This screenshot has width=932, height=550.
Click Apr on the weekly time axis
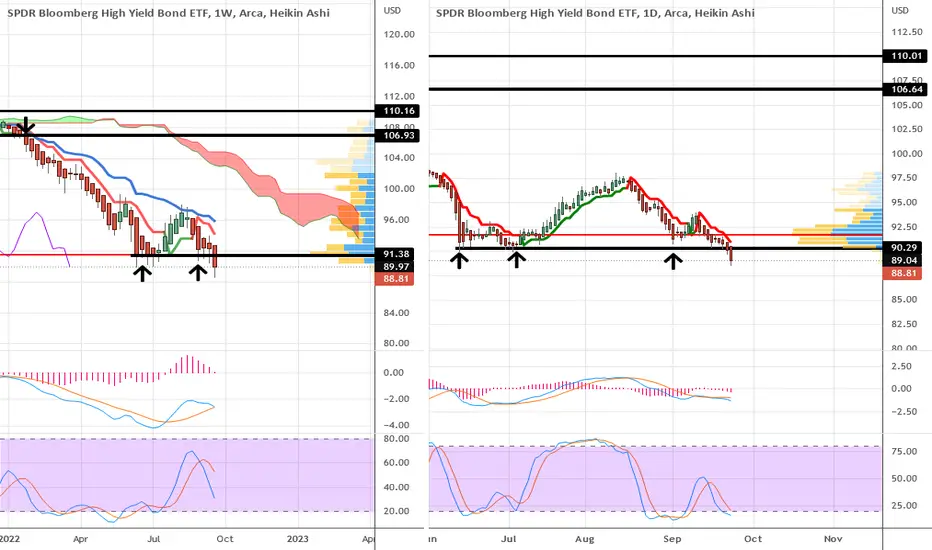click(x=80, y=539)
